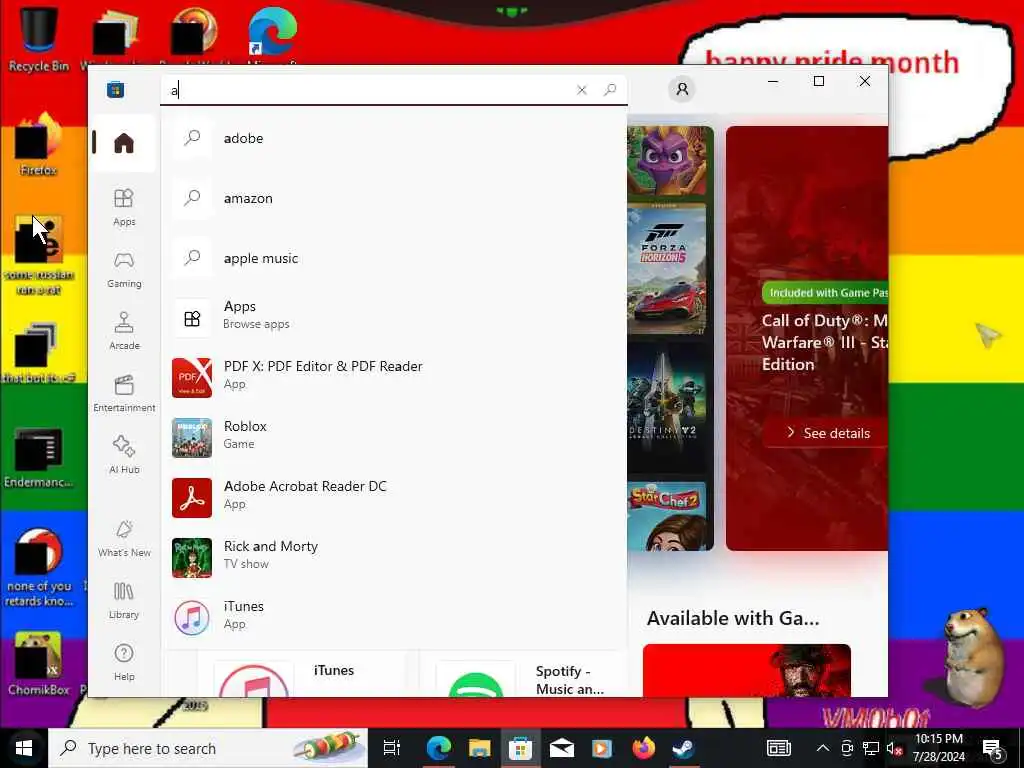Open Roblox game result
The image size is (1024, 768).
pos(394,438)
